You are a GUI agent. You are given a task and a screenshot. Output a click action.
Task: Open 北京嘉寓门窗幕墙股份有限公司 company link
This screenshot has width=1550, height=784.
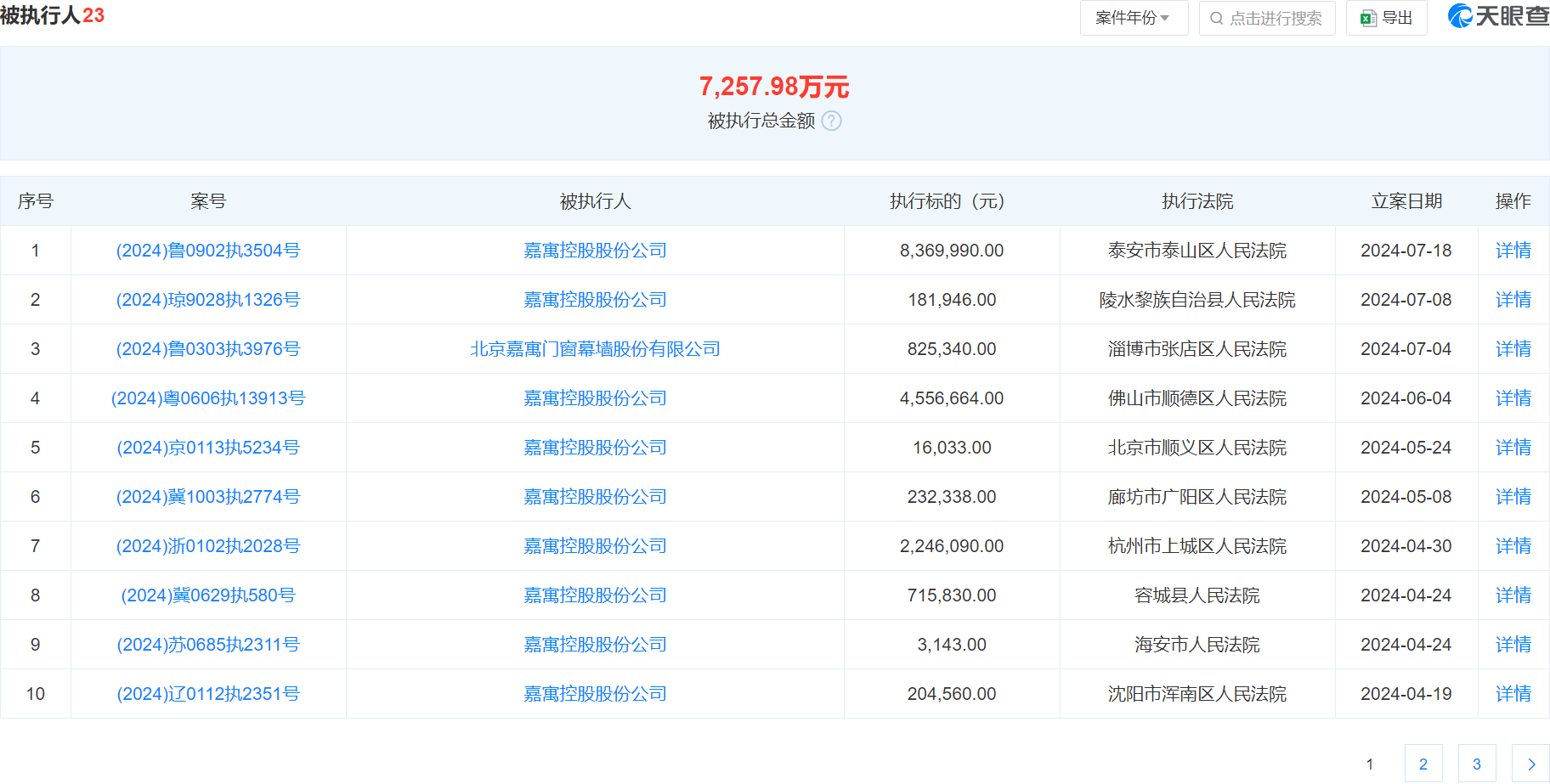595,349
